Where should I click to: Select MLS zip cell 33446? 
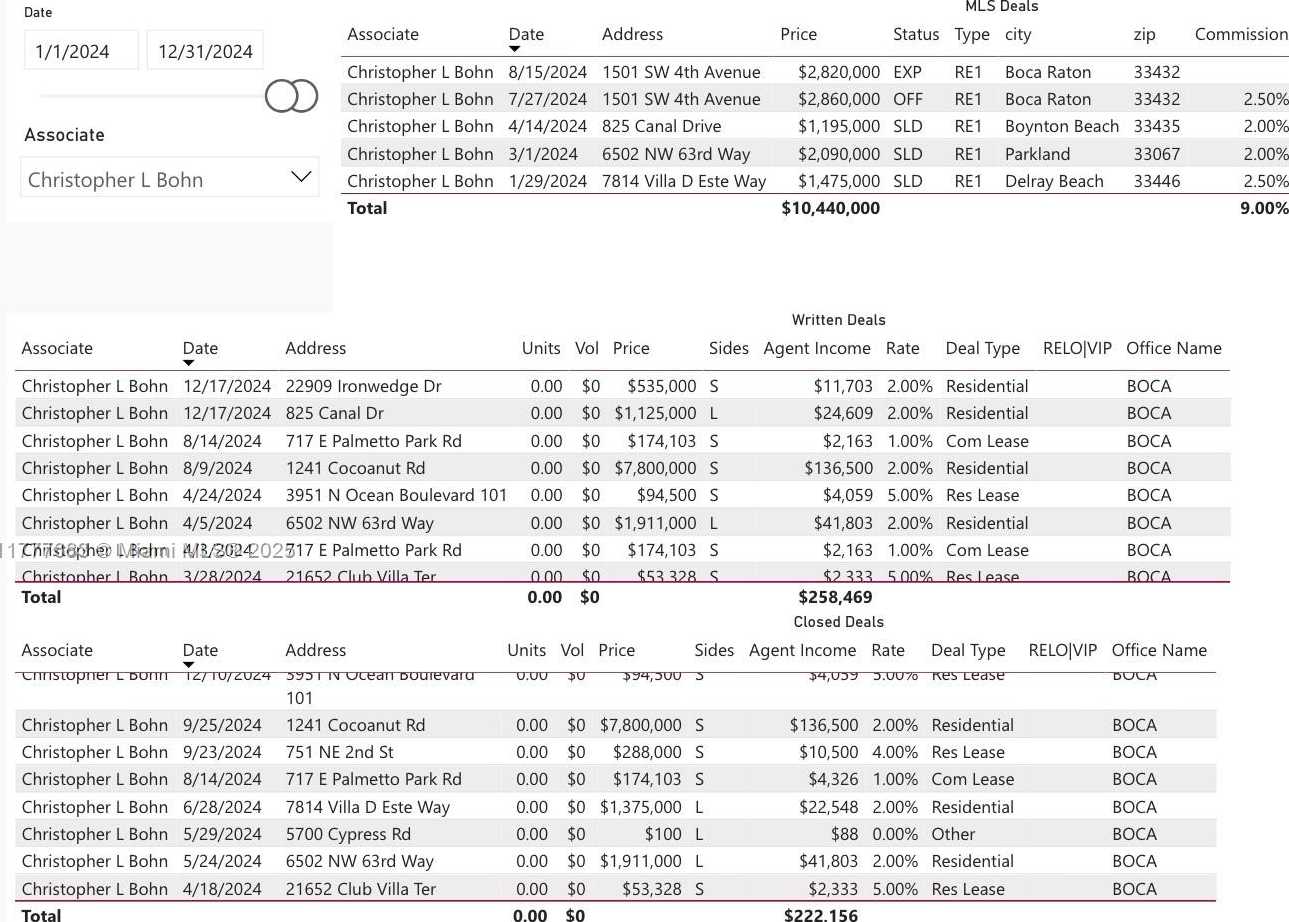(1157, 181)
